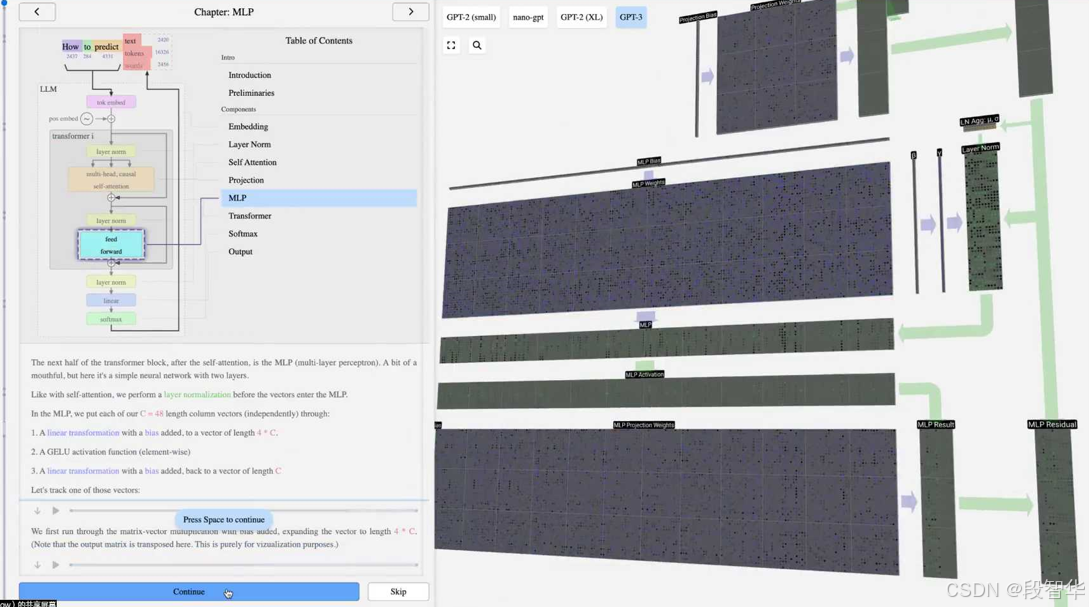This screenshot has width=1089, height=607.
Task: Click 'Press Space to continue' tooltip
Action: click(224, 519)
